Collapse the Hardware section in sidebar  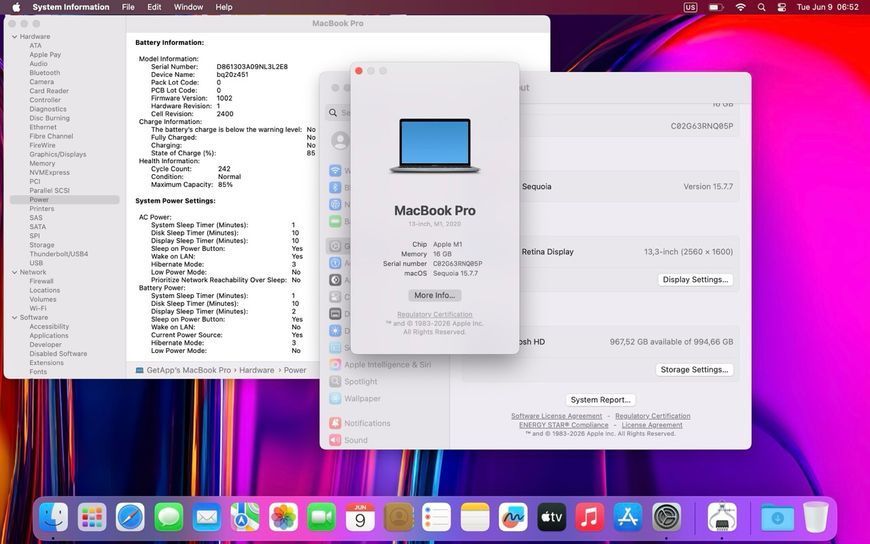pos(14,37)
